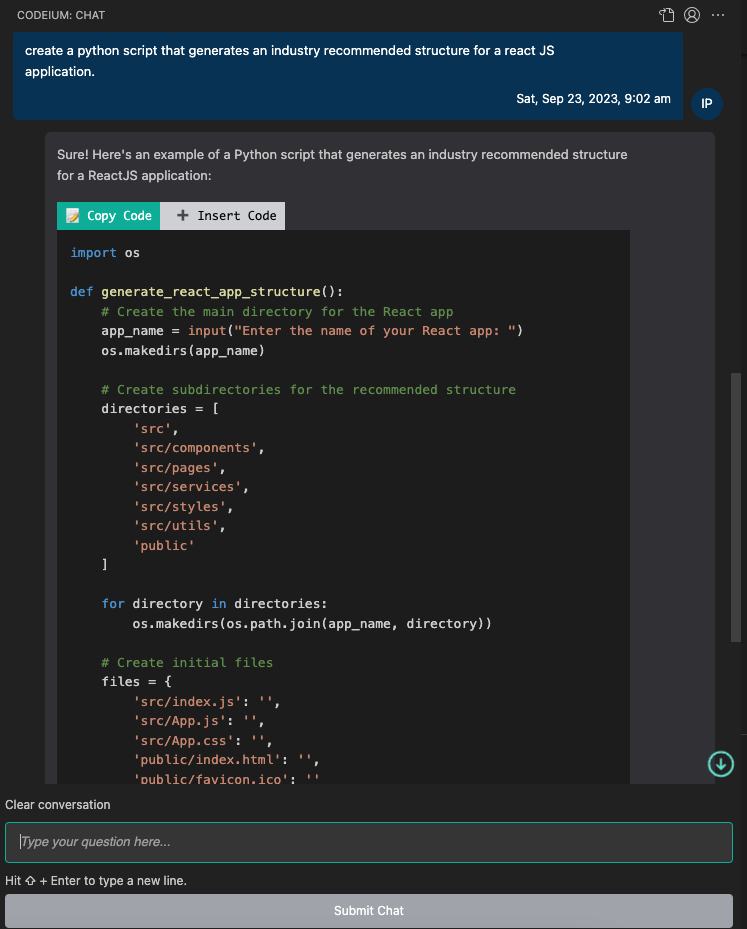Click the 'directories = [' line
747x929 pixels.
point(160,409)
